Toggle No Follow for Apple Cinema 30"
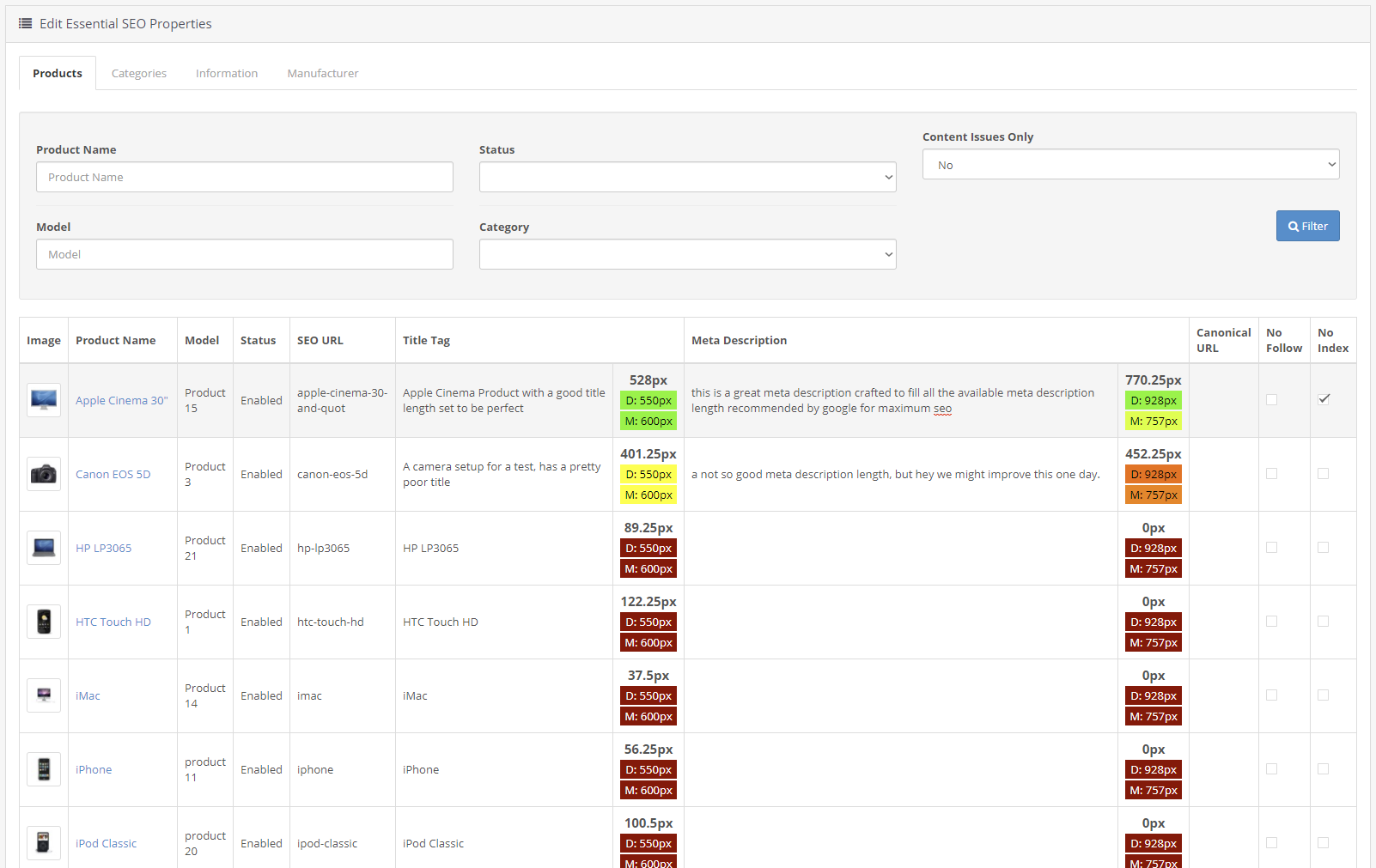The width and height of the screenshot is (1376, 868). [1271, 399]
